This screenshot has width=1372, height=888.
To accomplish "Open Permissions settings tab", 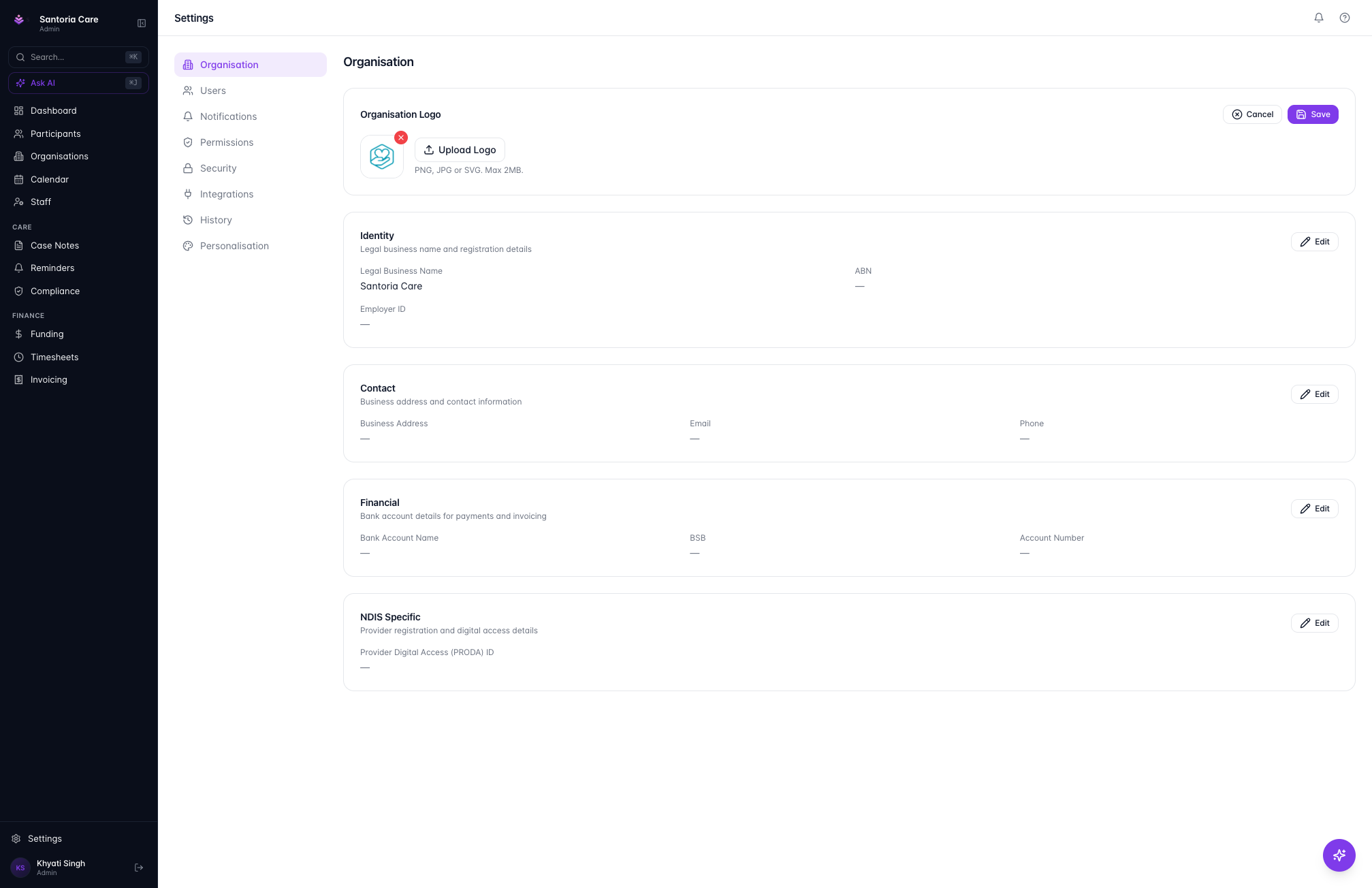I will [251, 142].
